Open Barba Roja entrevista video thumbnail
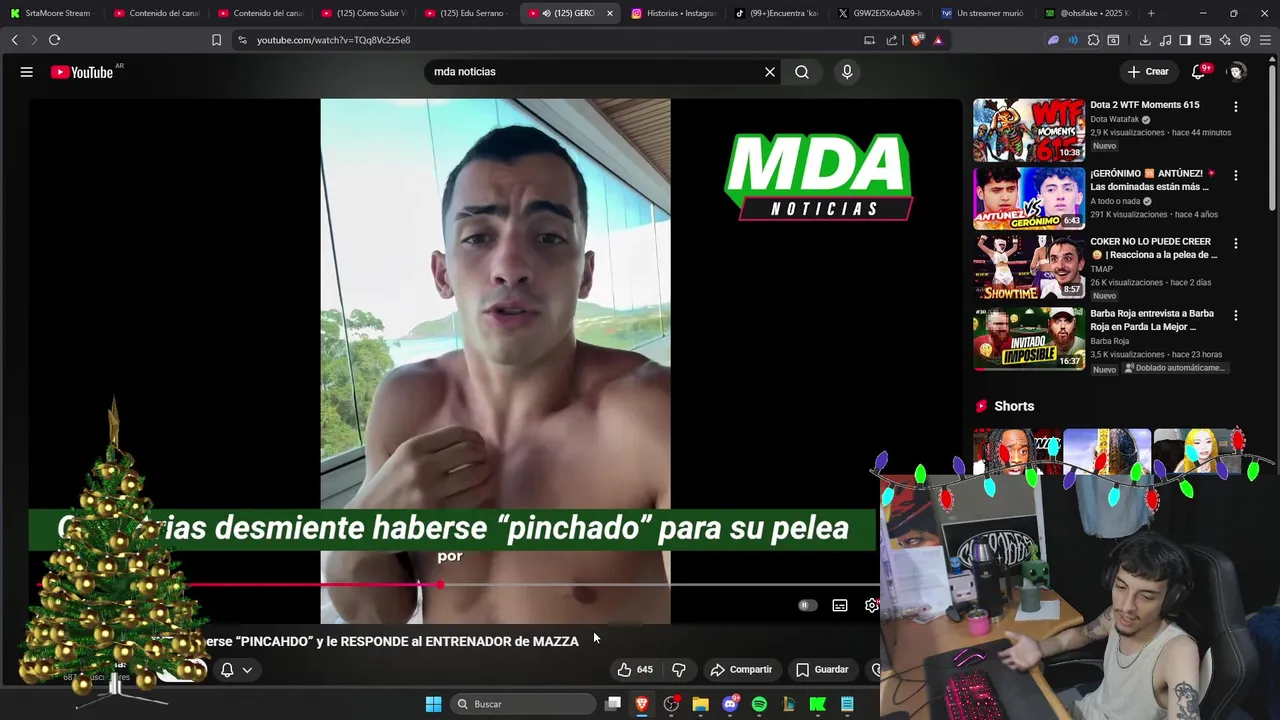 [1029, 339]
